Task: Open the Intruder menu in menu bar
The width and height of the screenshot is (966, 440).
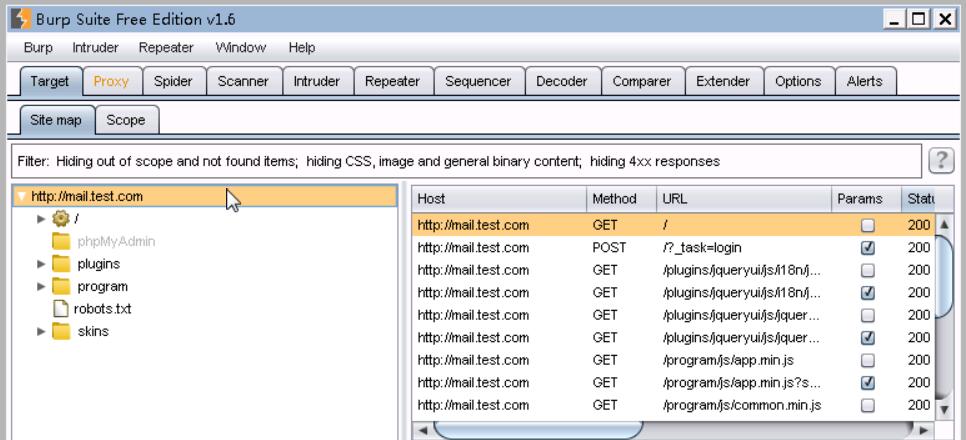Action: (95, 47)
